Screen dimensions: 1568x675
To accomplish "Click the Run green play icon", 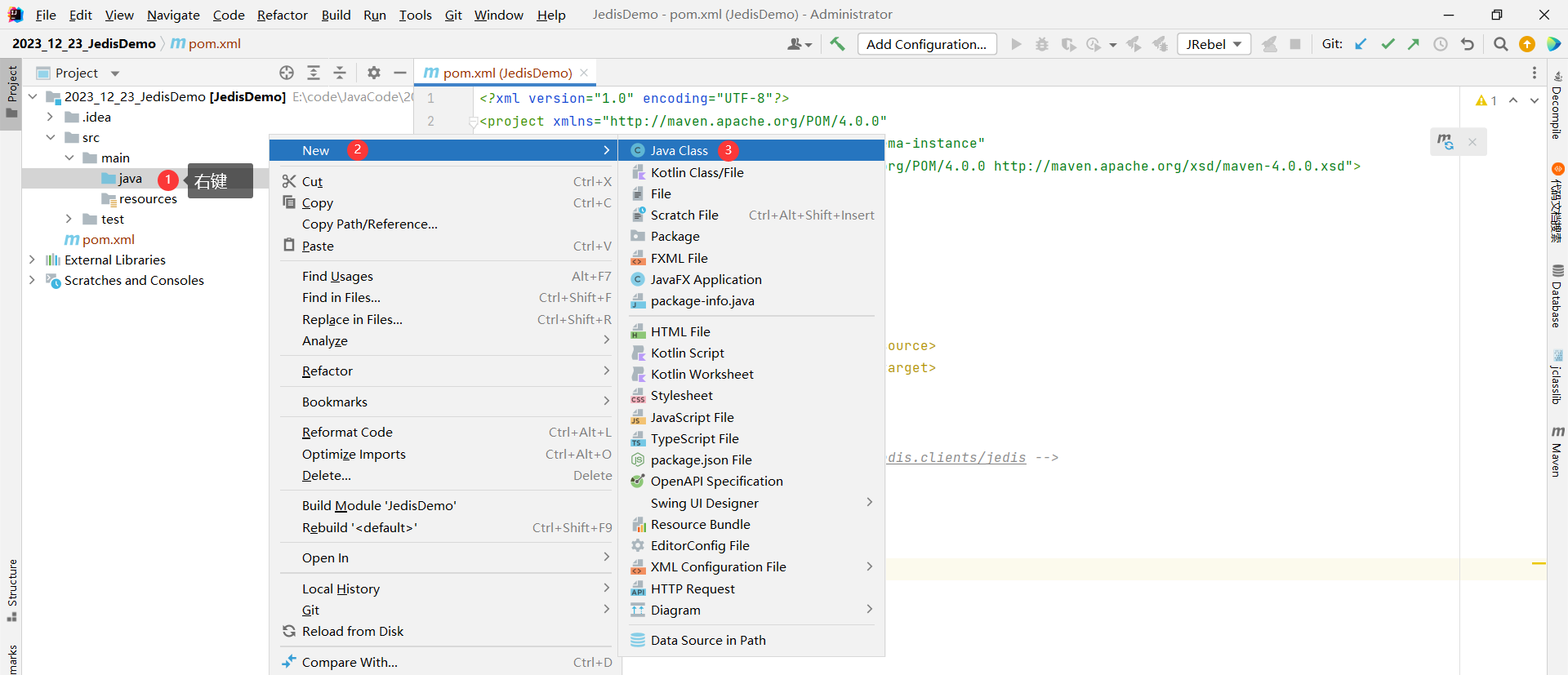I will click(x=1016, y=44).
